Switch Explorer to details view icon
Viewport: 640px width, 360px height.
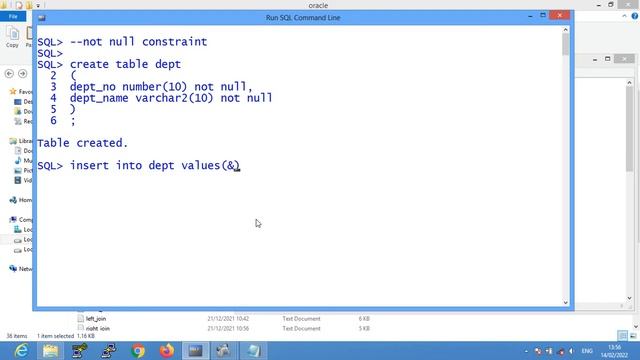[x=622, y=336]
